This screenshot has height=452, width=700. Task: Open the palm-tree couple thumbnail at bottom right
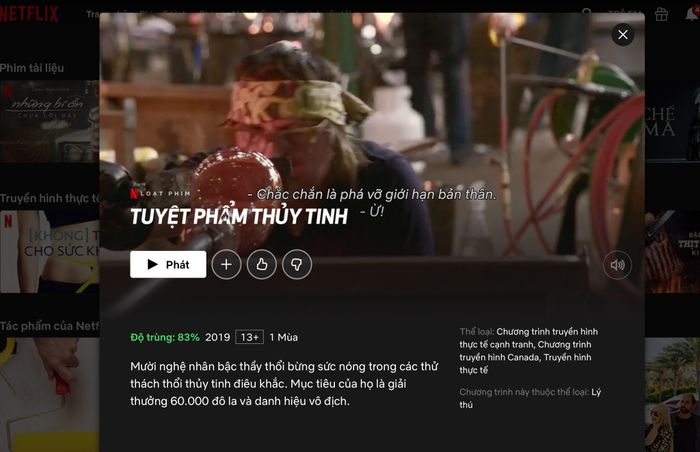672,394
